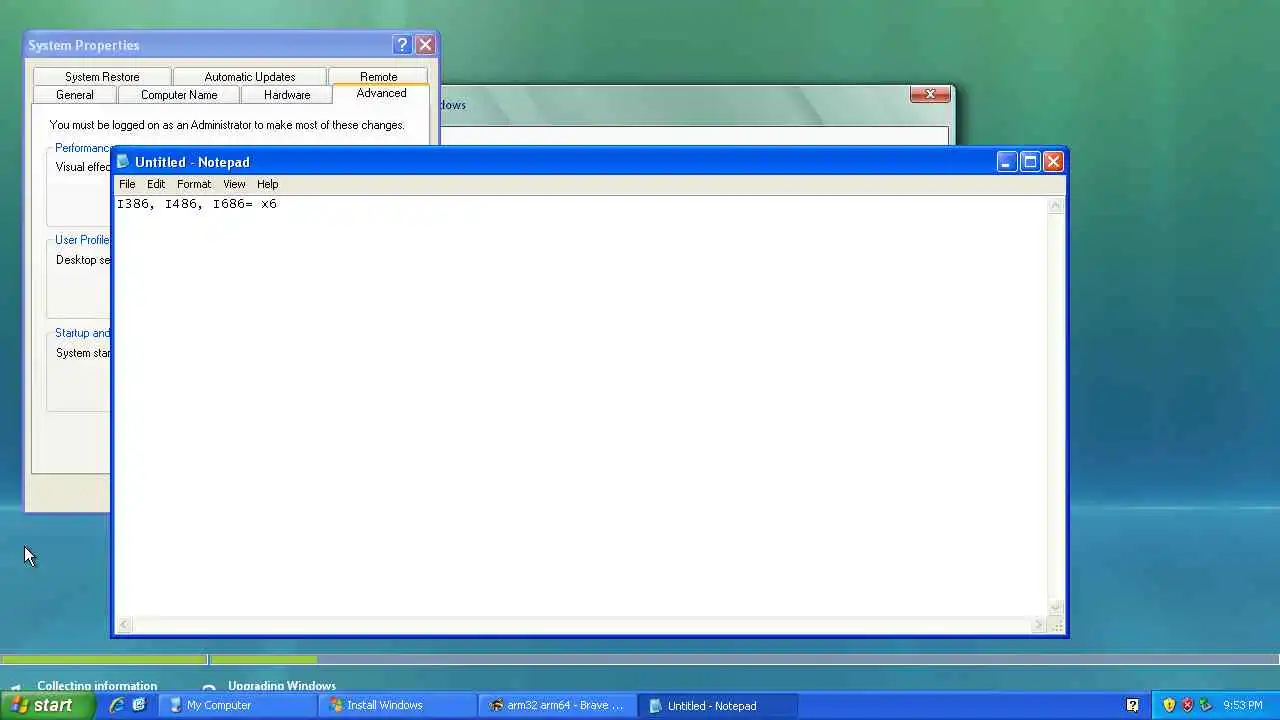Maximize the Notepad window

pos(1030,162)
